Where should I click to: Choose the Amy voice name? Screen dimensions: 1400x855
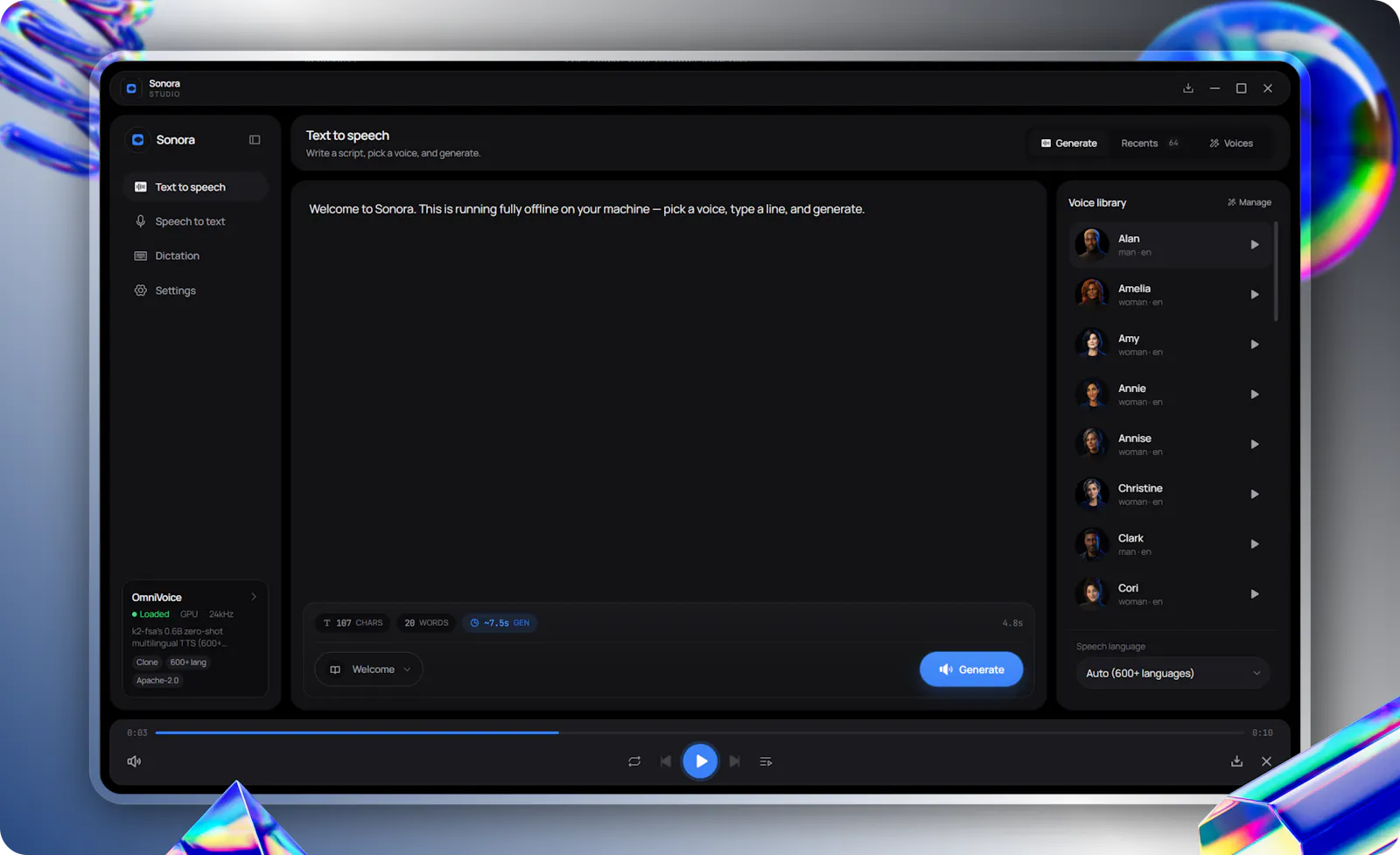pos(1129,339)
